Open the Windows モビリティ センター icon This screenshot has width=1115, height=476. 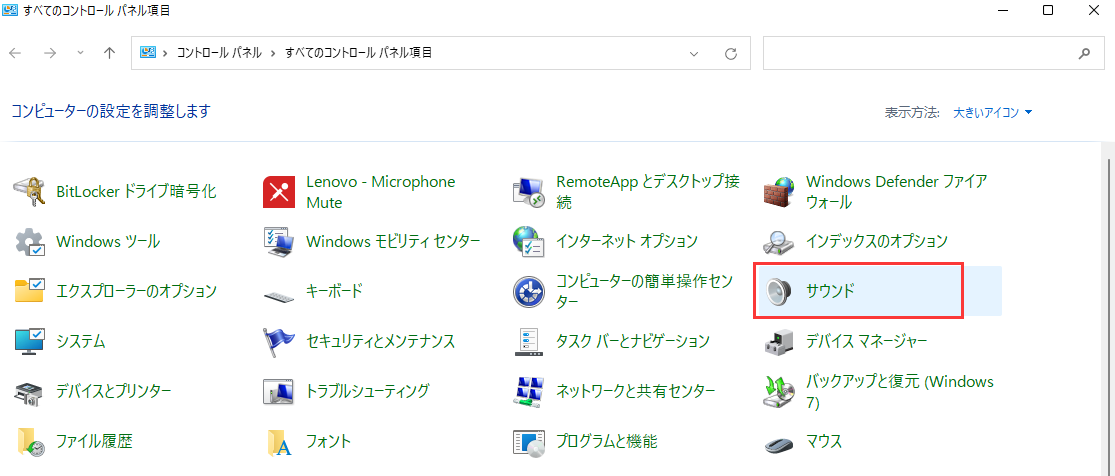pos(279,241)
